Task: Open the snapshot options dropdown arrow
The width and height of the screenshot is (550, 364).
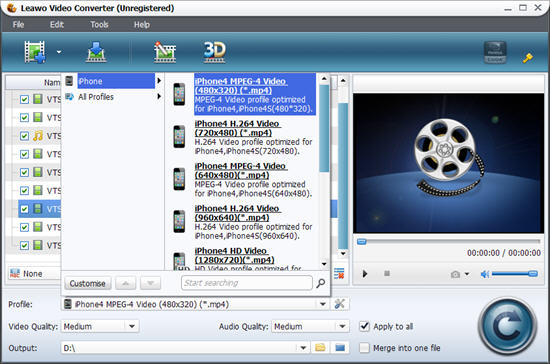Action: 467,274
